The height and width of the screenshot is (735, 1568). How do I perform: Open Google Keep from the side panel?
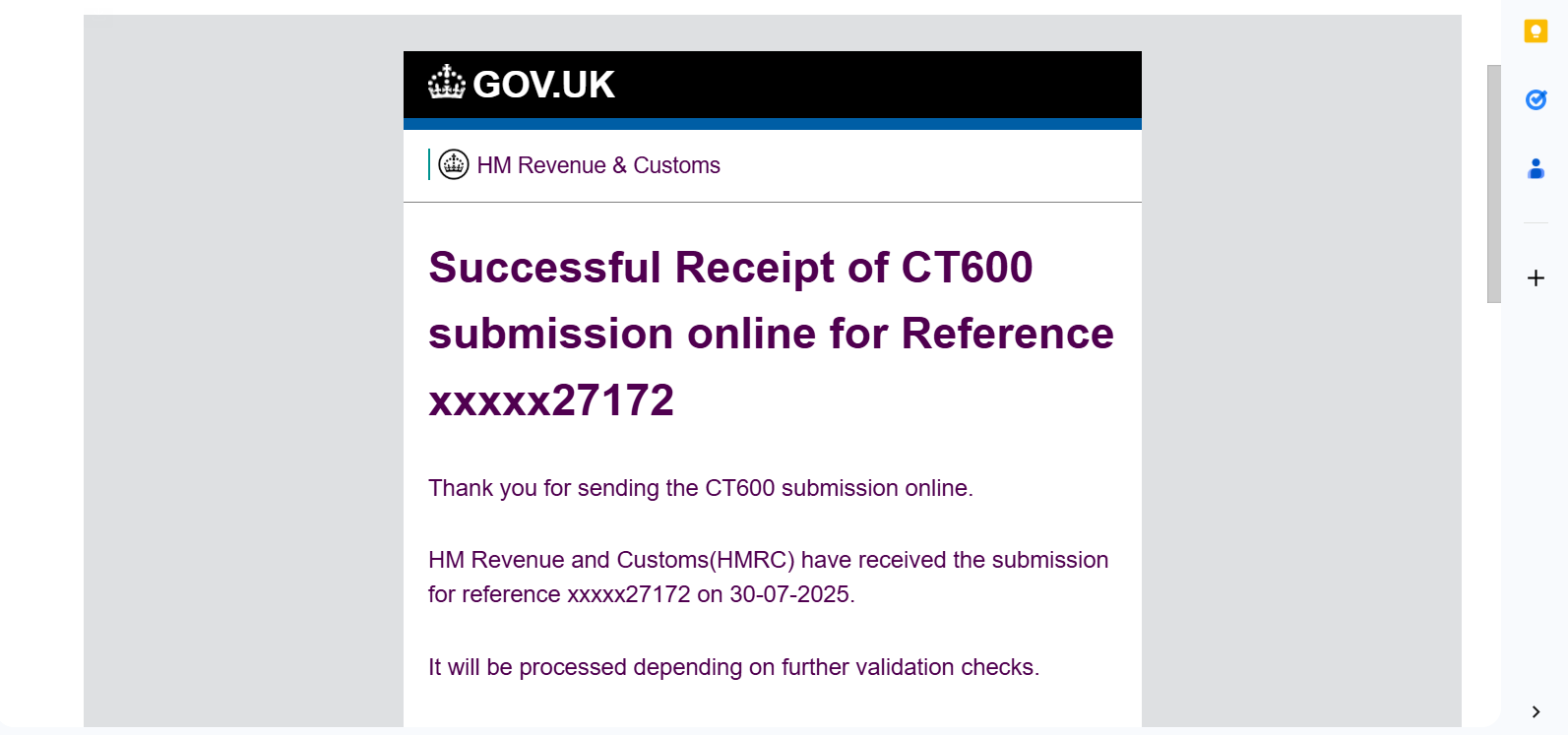tap(1536, 31)
